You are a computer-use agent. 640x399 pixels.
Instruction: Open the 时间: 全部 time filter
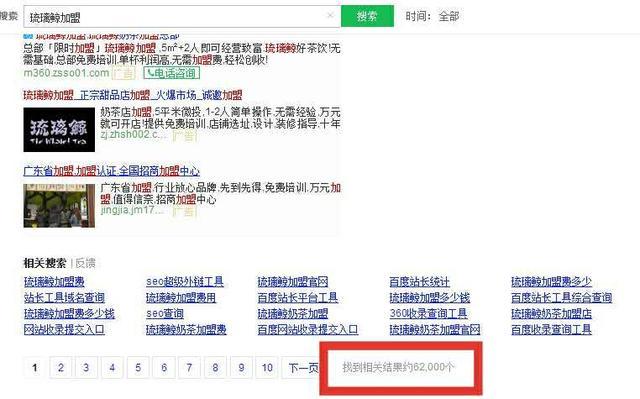coord(432,16)
